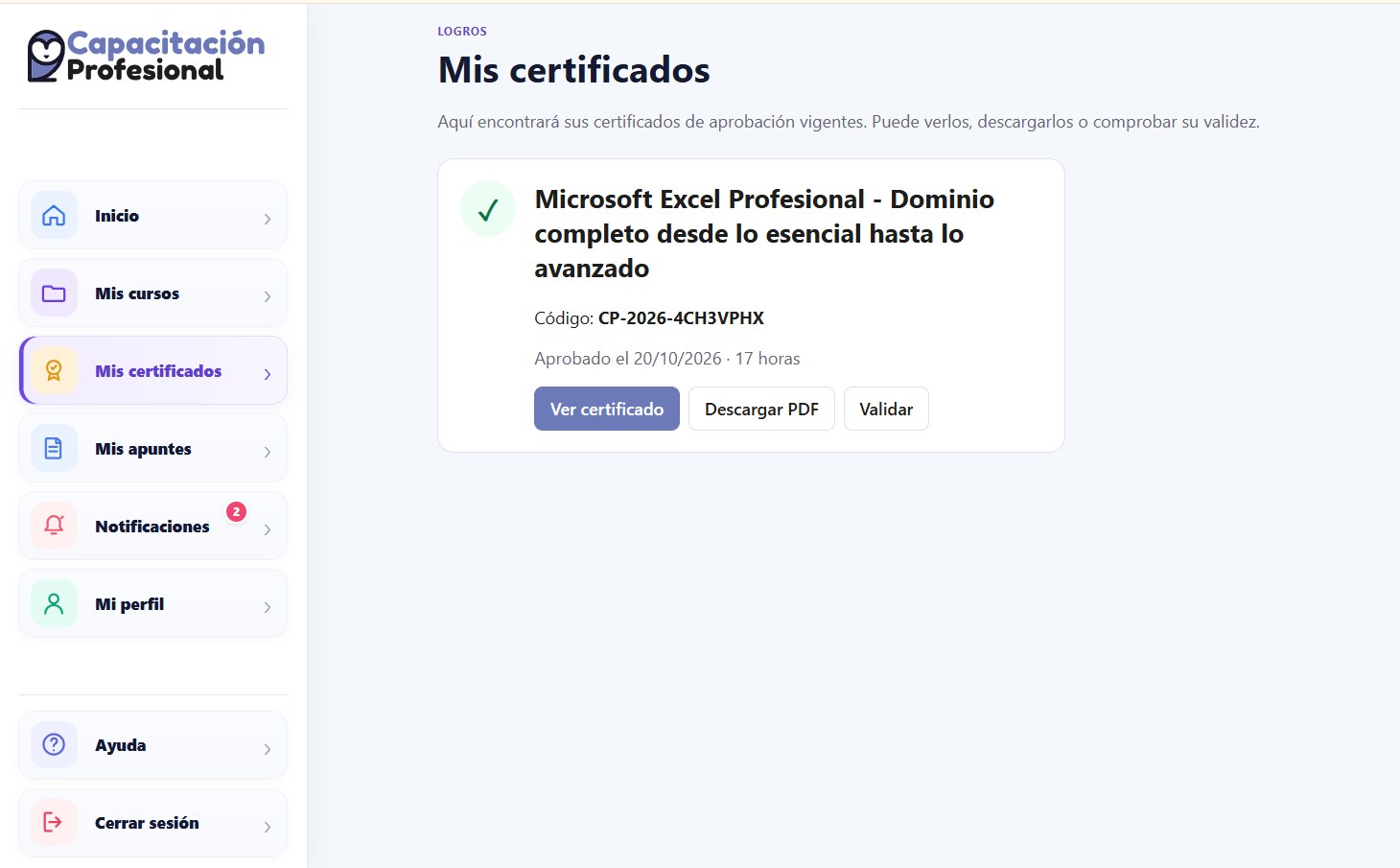Open the Mi perfil page

(152, 603)
